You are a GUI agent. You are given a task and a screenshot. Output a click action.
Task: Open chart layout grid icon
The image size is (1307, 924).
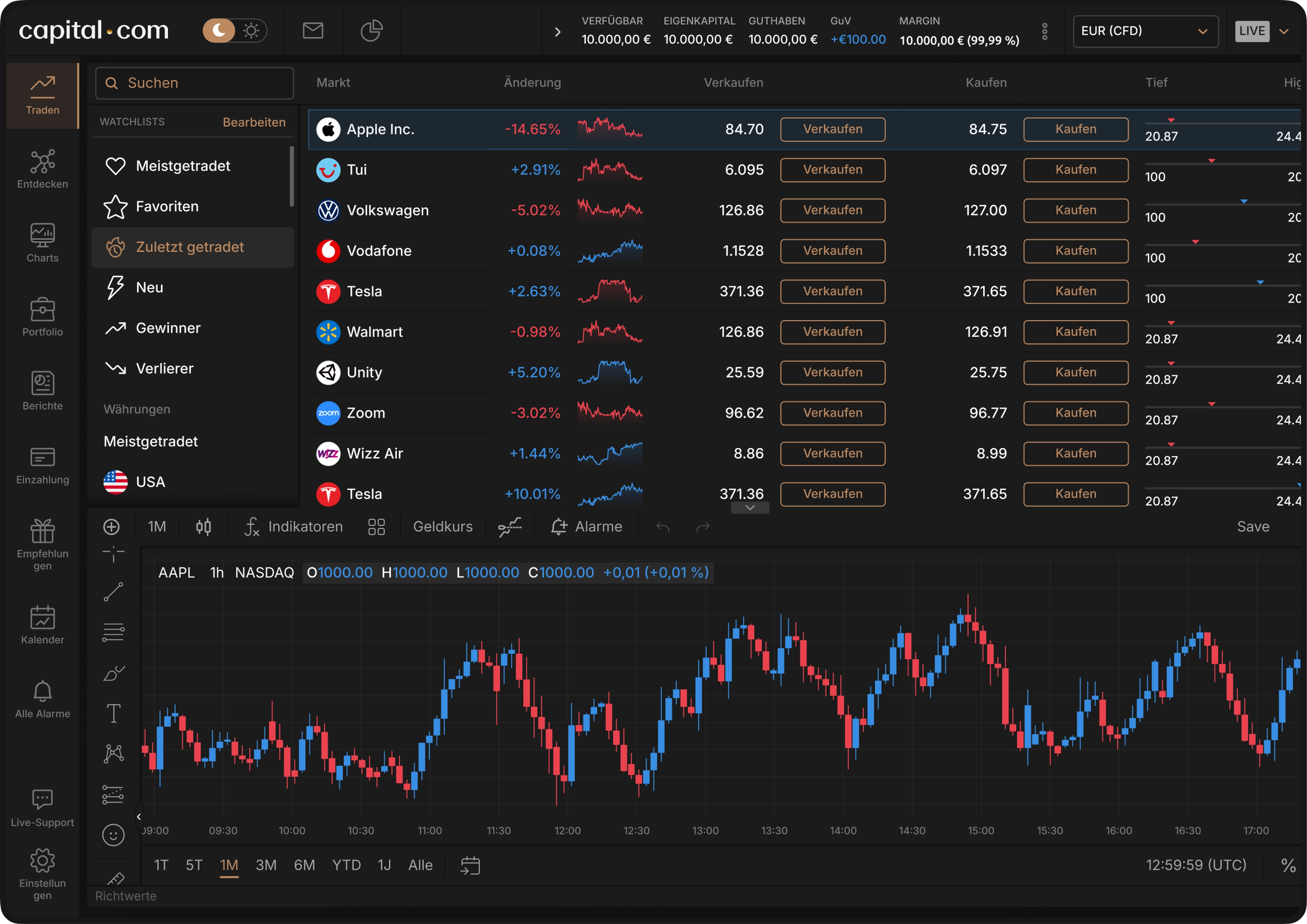376,527
